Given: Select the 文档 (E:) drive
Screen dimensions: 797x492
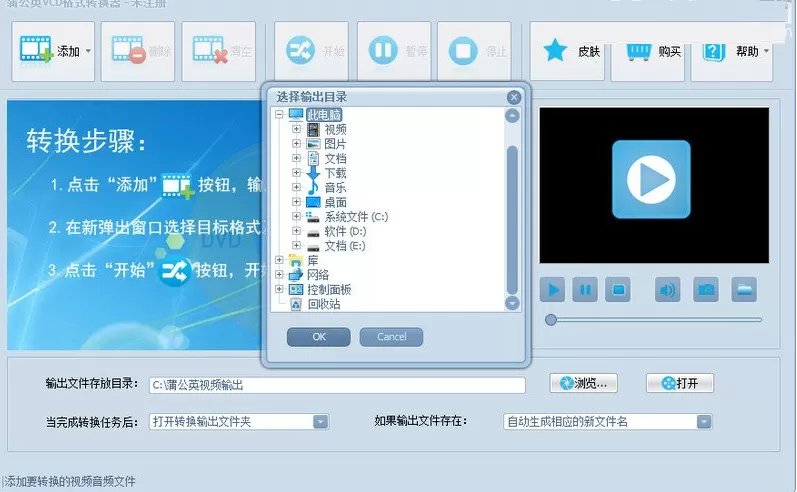Looking at the screenshot, I should pos(345,246).
